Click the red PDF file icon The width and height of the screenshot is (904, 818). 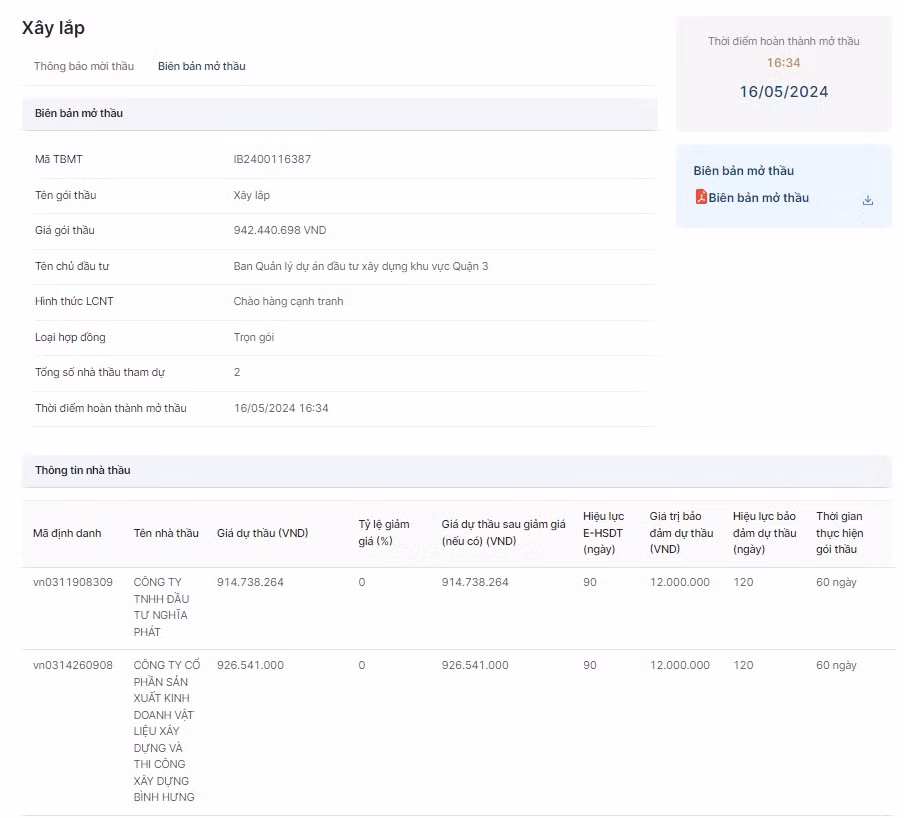point(701,197)
